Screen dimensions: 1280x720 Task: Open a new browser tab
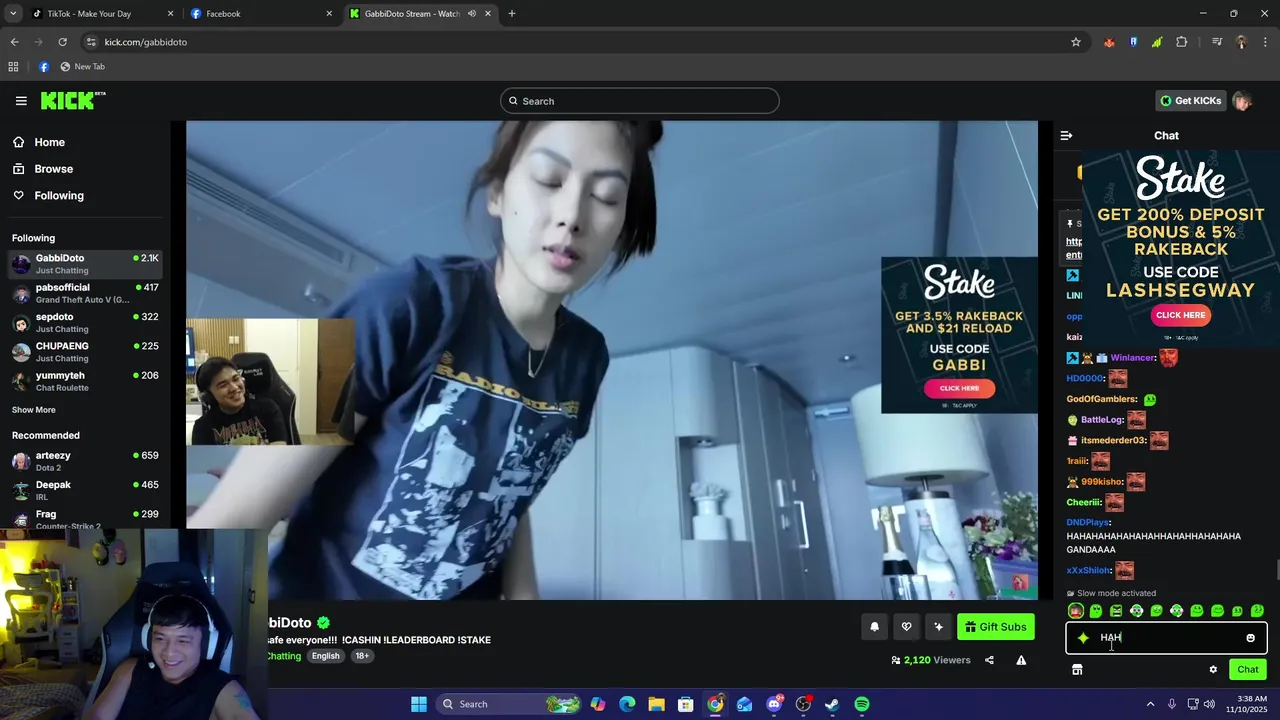512,14
